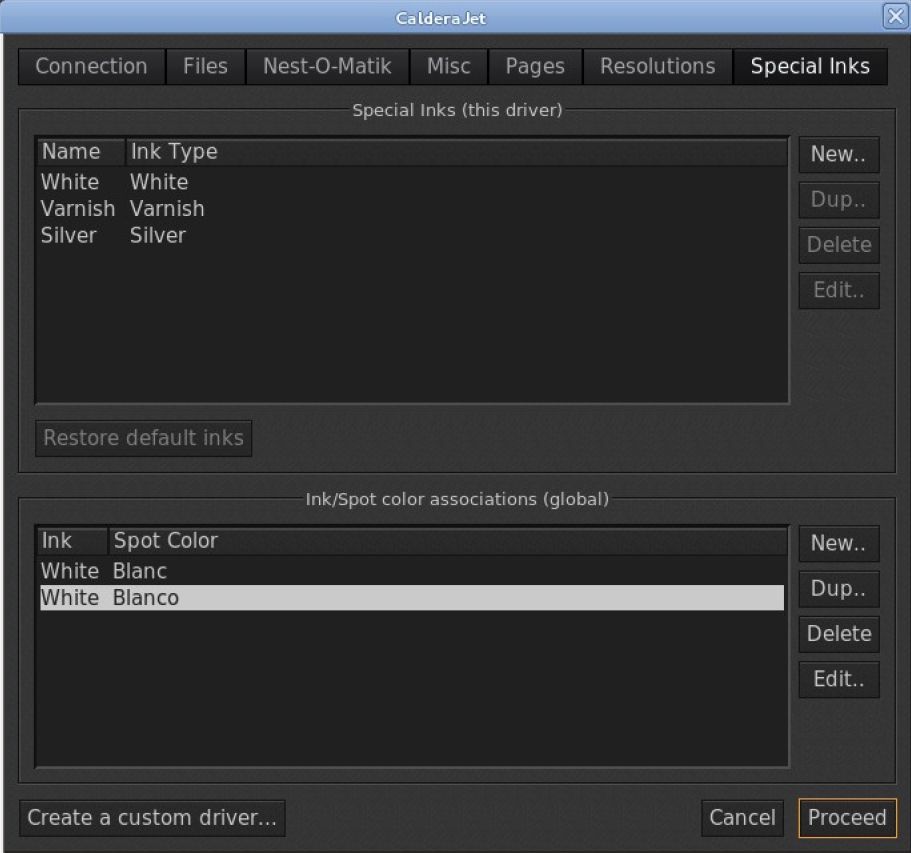This screenshot has width=911, height=853.
Task: Click the Restore default inks button
Action: [x=144, y=438]
